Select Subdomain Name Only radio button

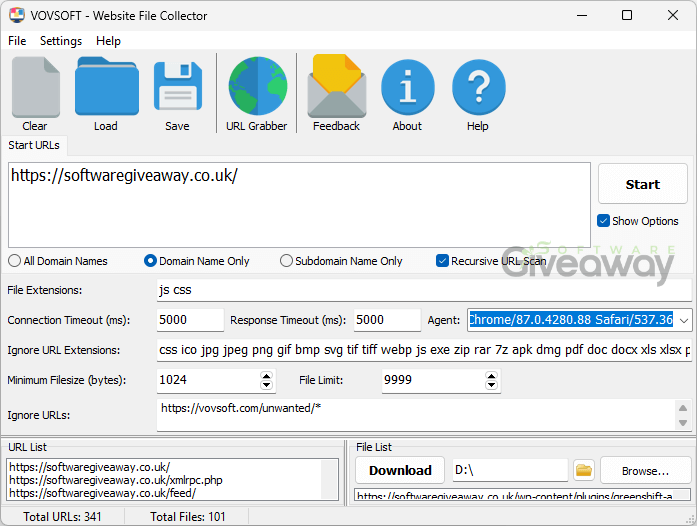point(286,261)
